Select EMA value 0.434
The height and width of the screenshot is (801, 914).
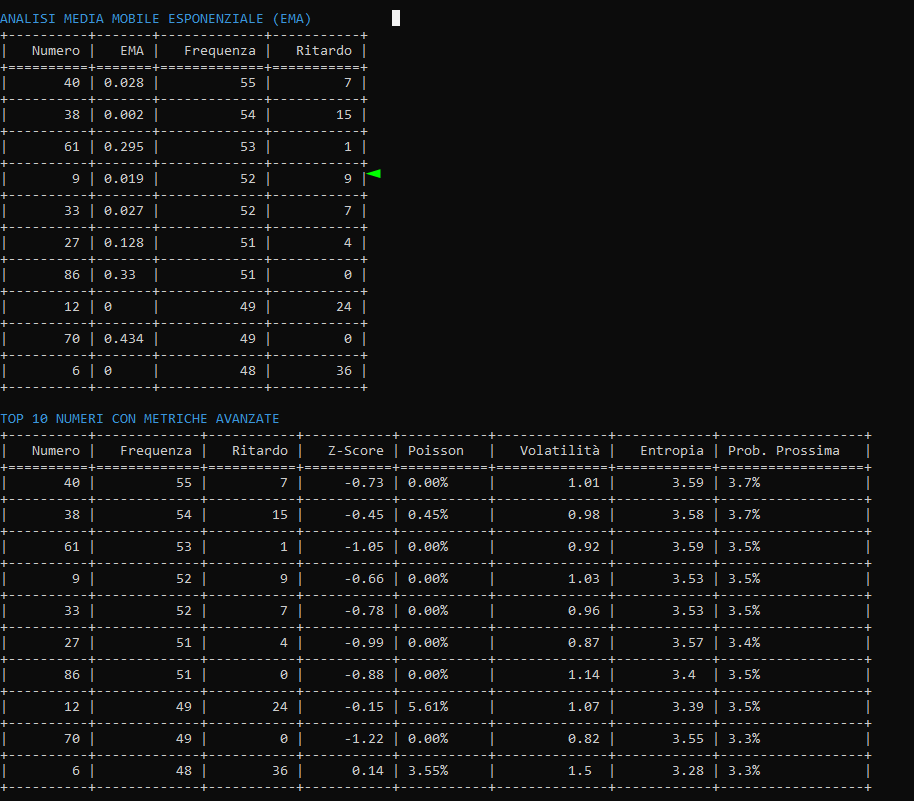pyautogui.click(x=124, y=339)
